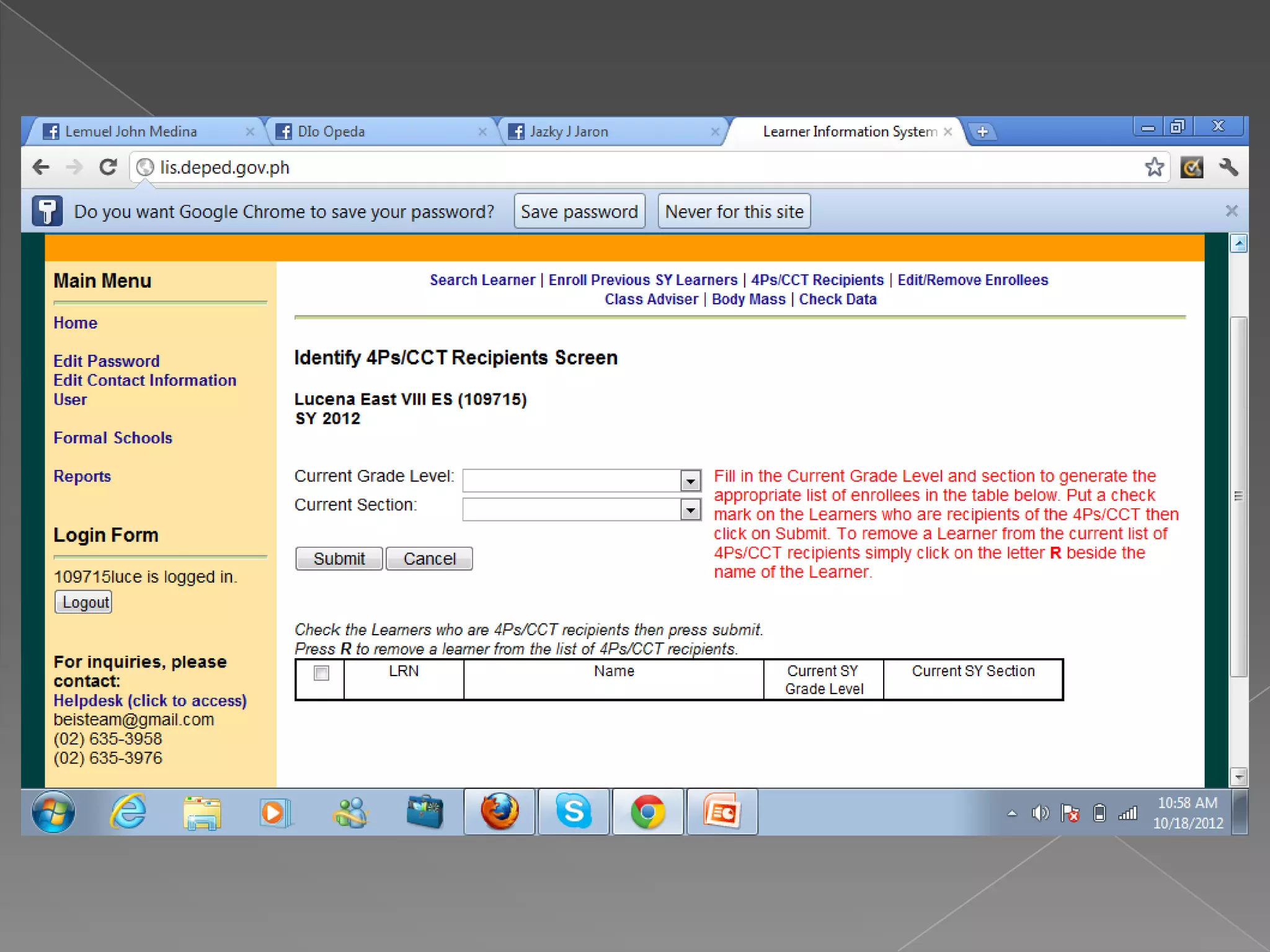1270x952 pixels.
Task: Open the Chrome wrench settings menu
Action: coord(1228,167)
